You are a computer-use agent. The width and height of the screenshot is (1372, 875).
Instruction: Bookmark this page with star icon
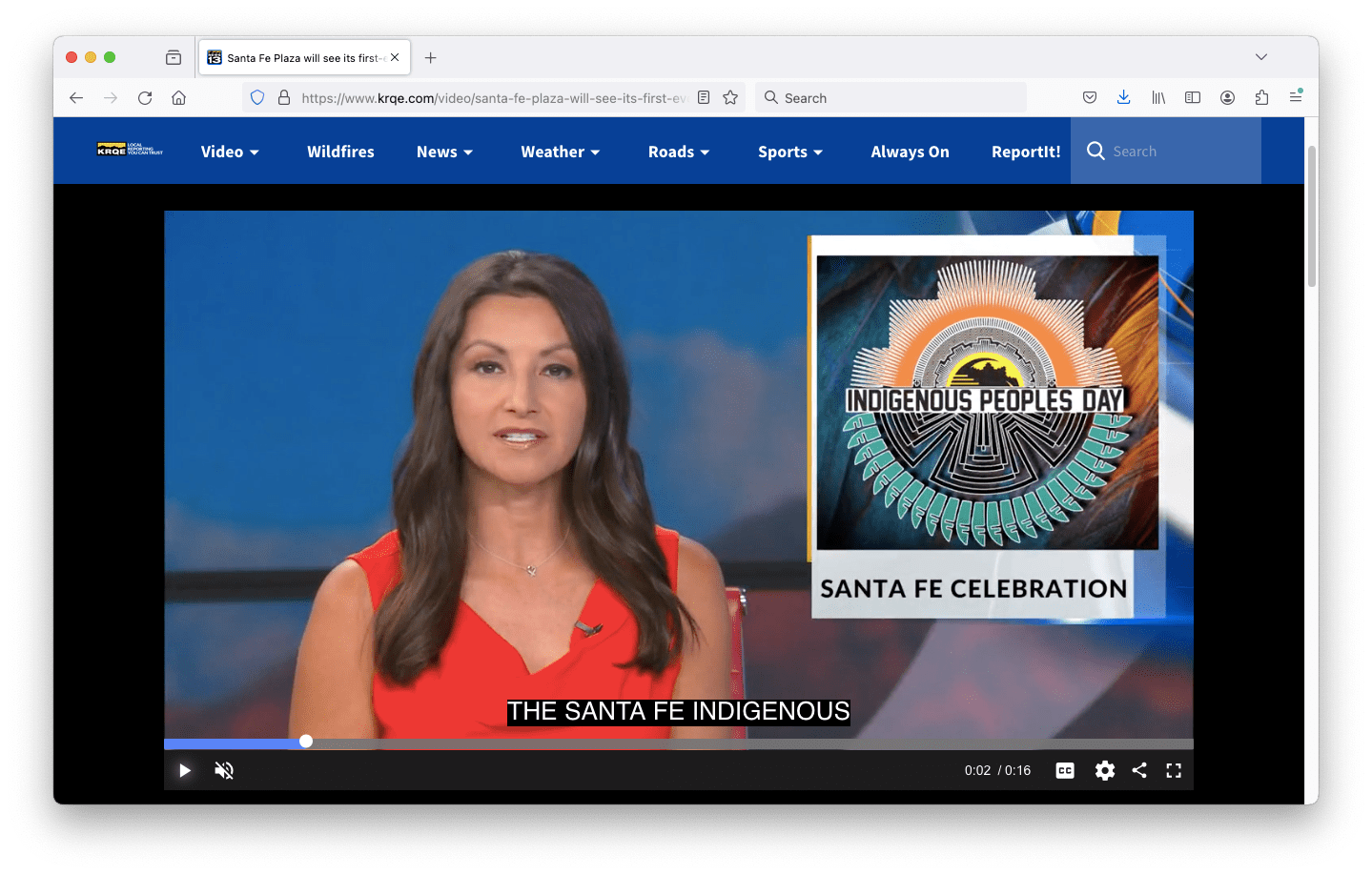pyautogui.click(x=730, y=97)
